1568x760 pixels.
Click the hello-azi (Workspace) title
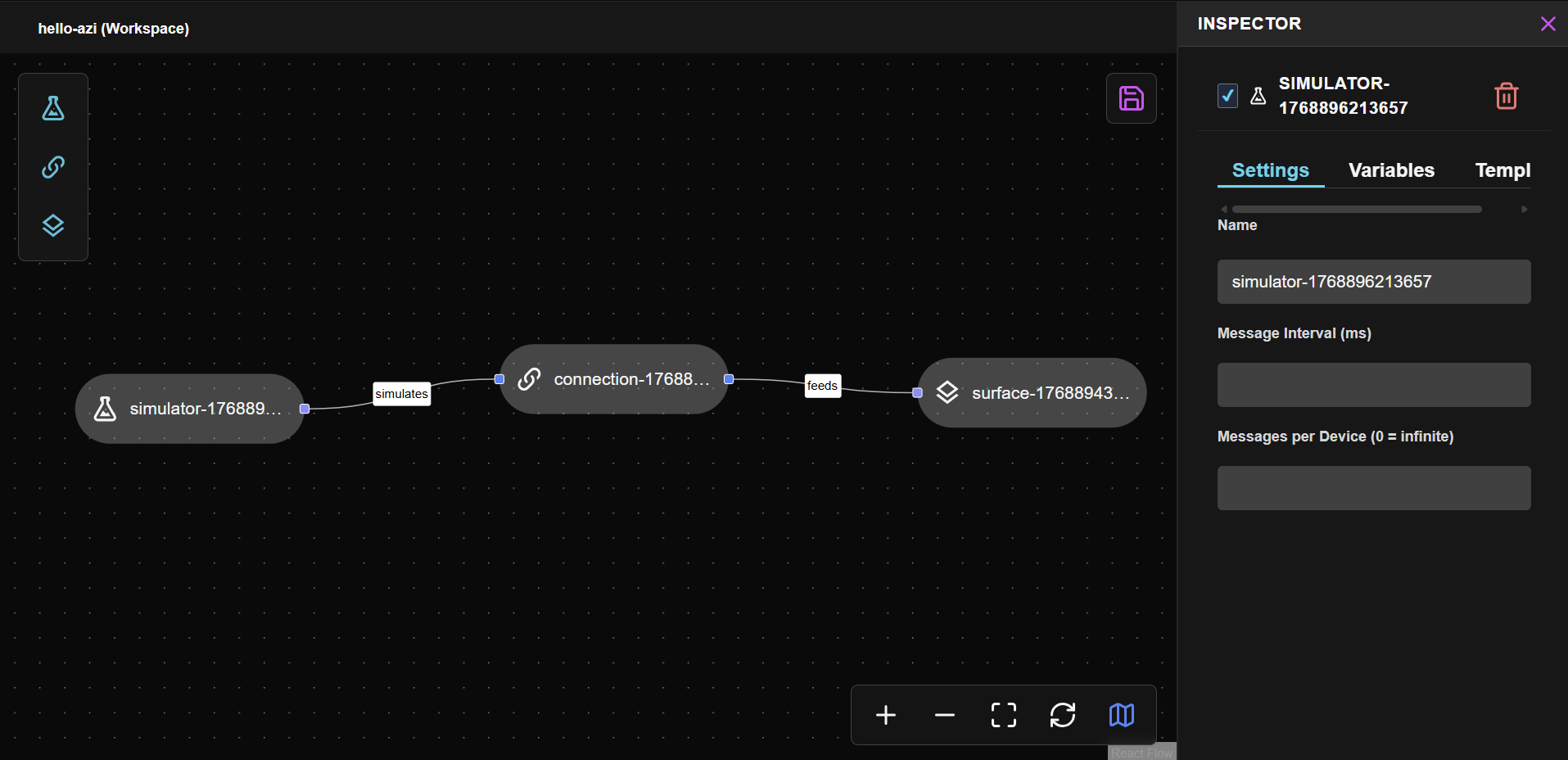pos(114,29)
